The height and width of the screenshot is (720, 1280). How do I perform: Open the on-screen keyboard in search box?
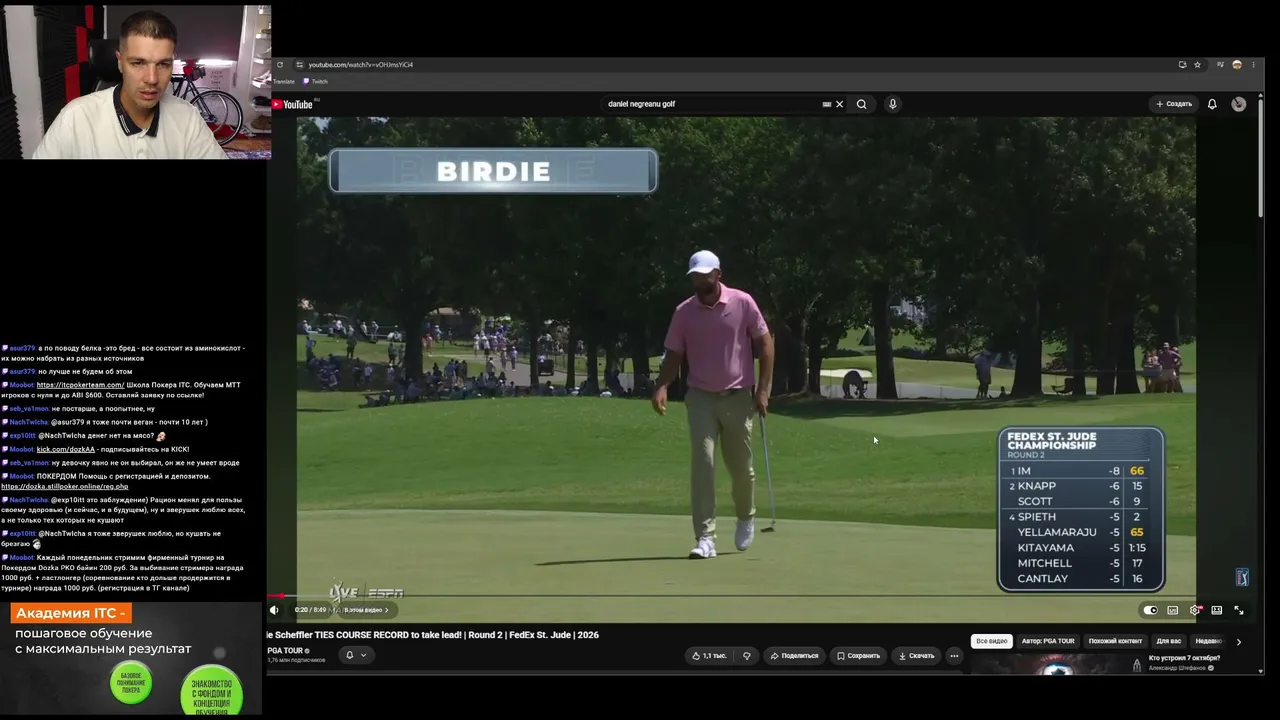coord(826,104)
